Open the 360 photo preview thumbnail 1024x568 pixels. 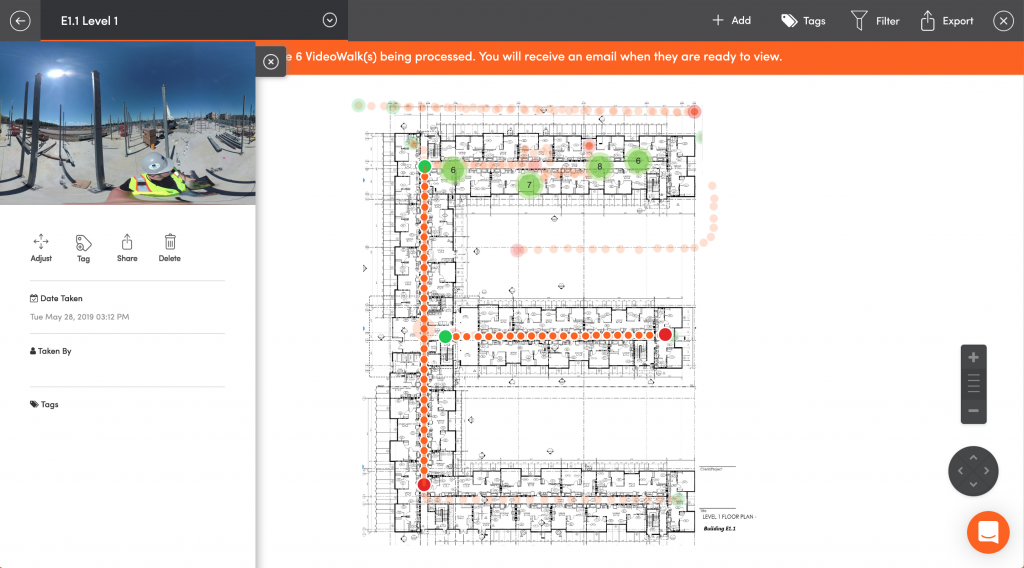[127, 123]
